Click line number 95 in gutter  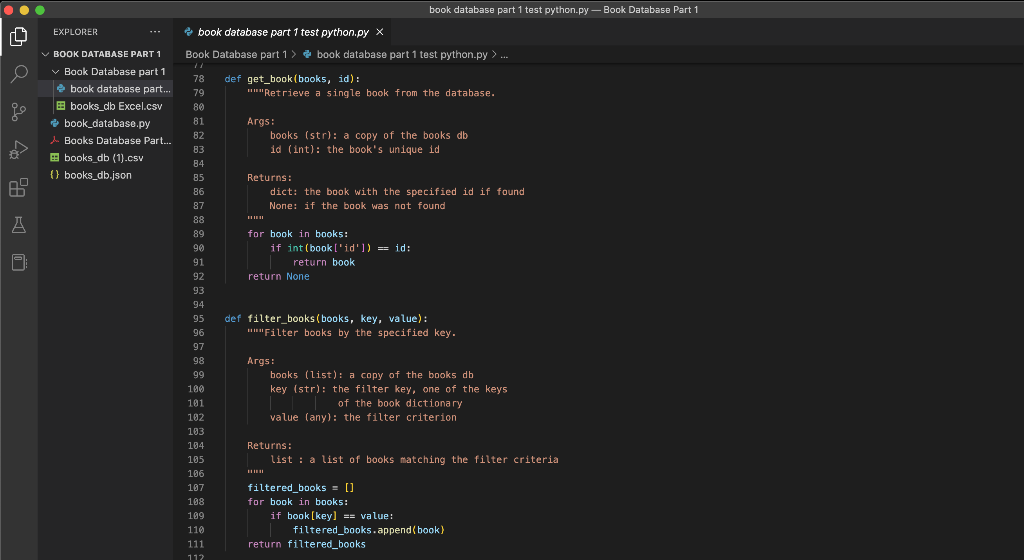[199, 319]
